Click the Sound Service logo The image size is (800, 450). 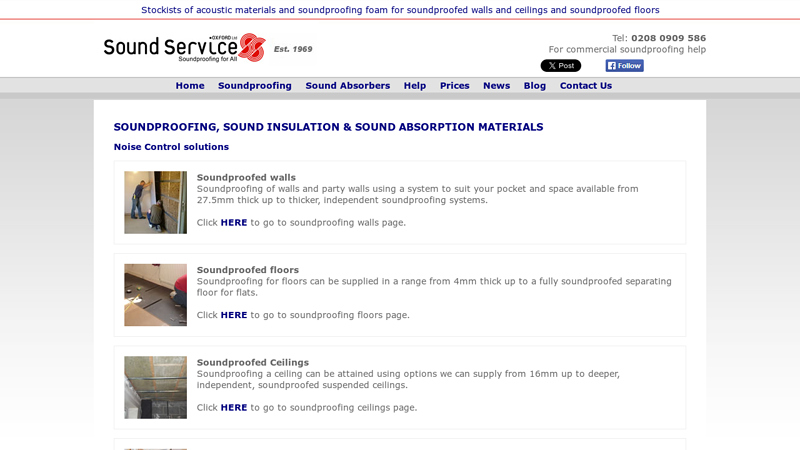[185, 48]
